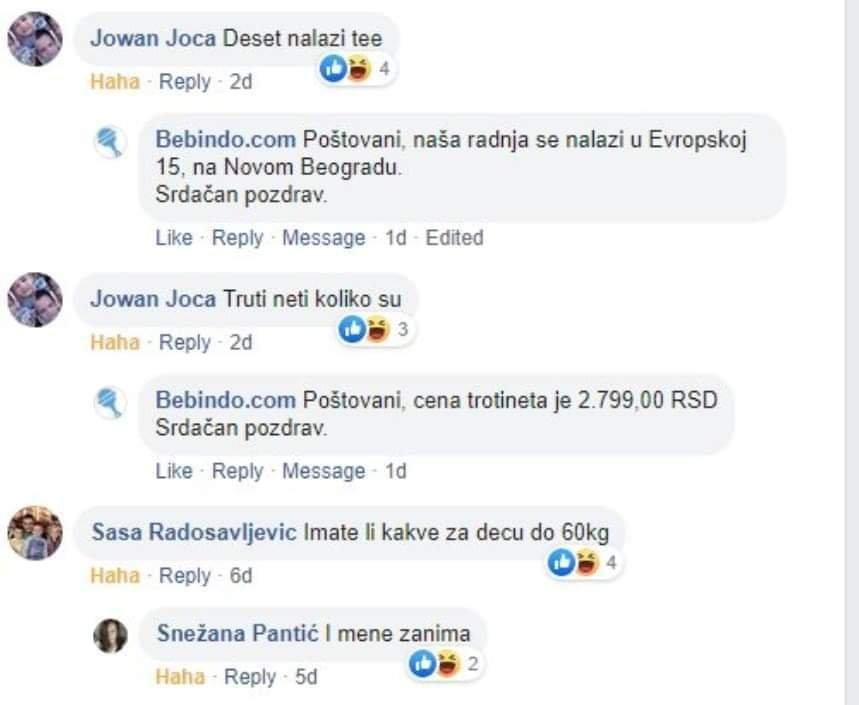This screenshot has height=705, width=859.
Task: Open reaction icons on "Truti neti koliko su" comment
Action: pyautogui.click(x=376, y=329)
